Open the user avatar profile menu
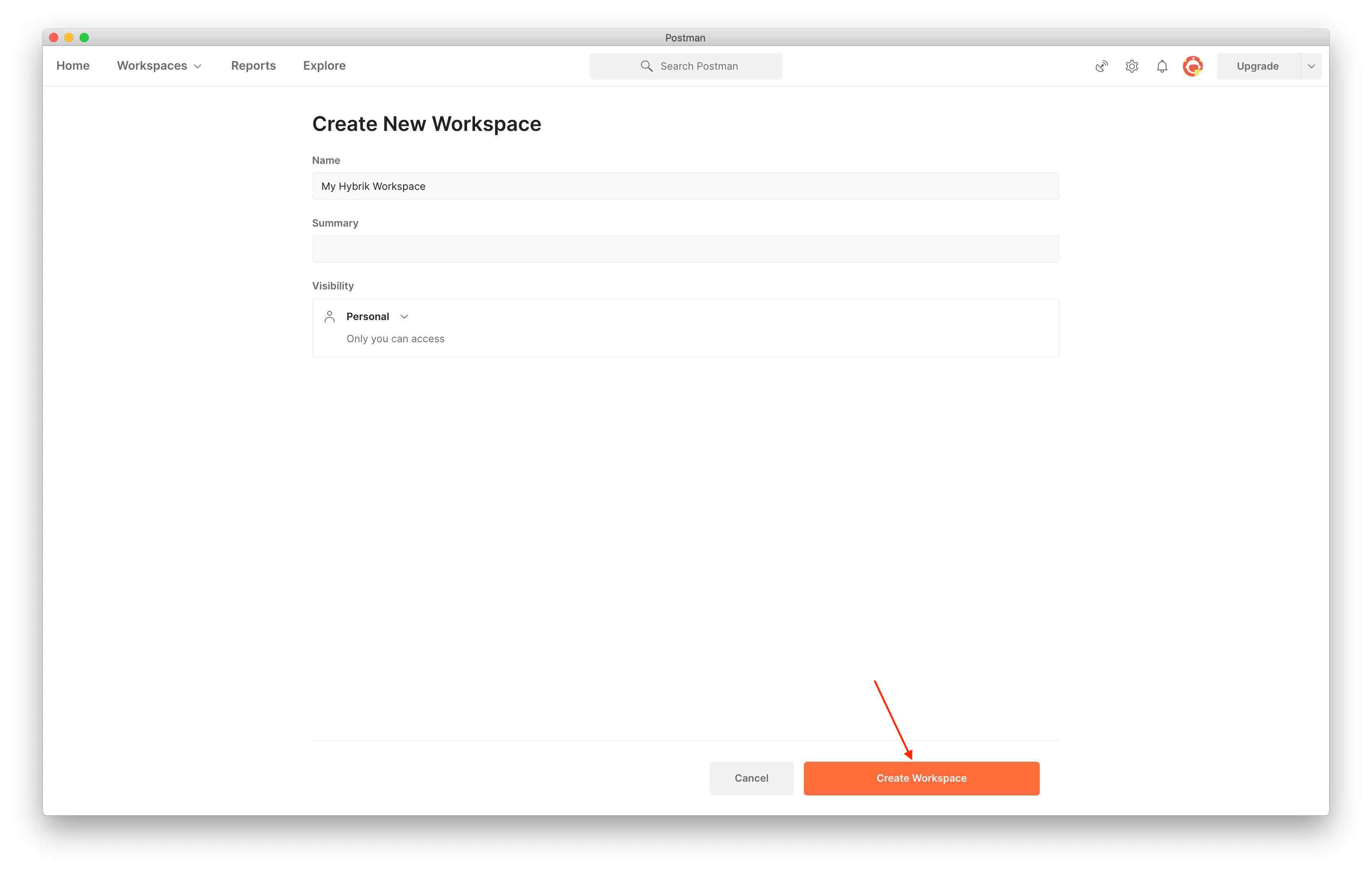The height and width of the screenshot is (872, 1372). [x=1192, y=66]
